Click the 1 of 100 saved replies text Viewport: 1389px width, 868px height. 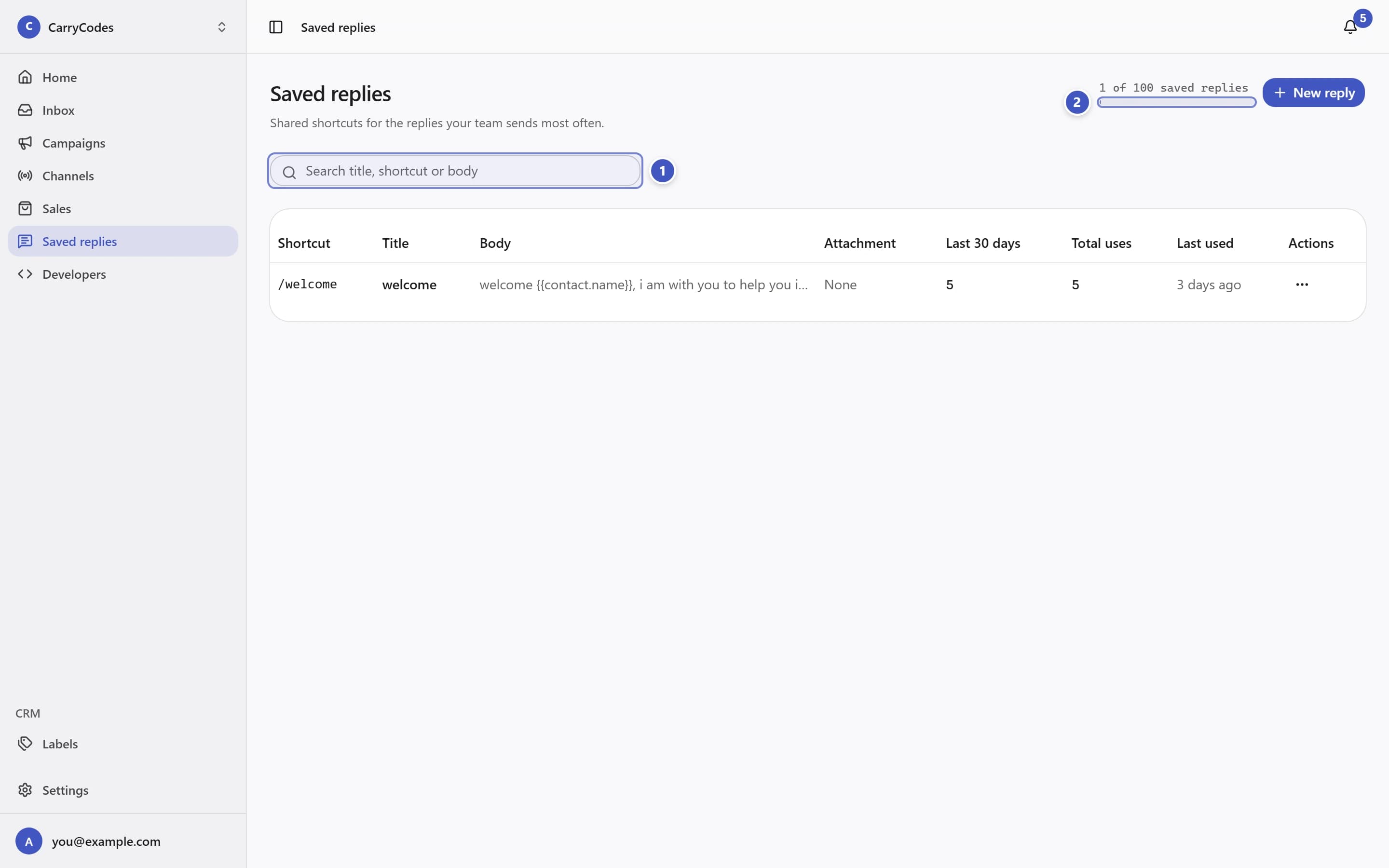point(1173,87)
